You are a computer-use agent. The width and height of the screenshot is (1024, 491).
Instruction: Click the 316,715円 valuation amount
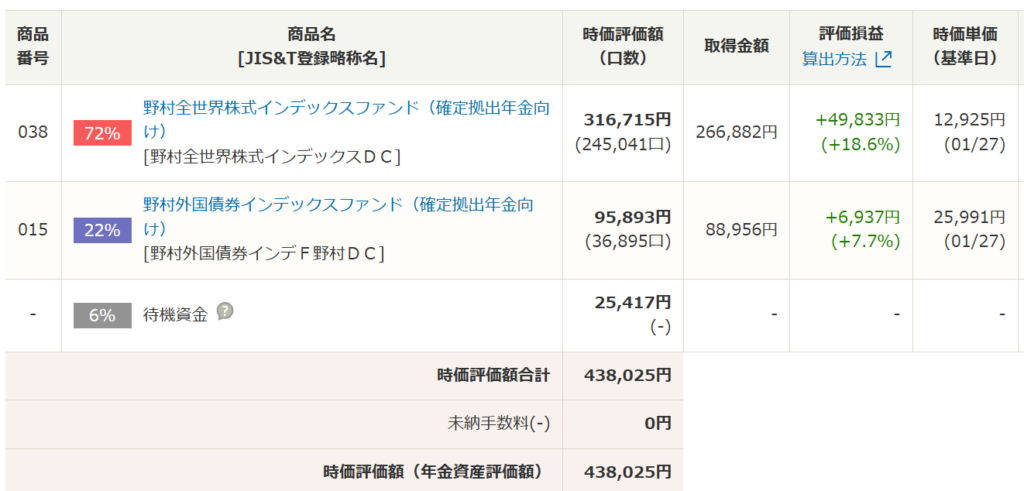[x=627, y=120]
